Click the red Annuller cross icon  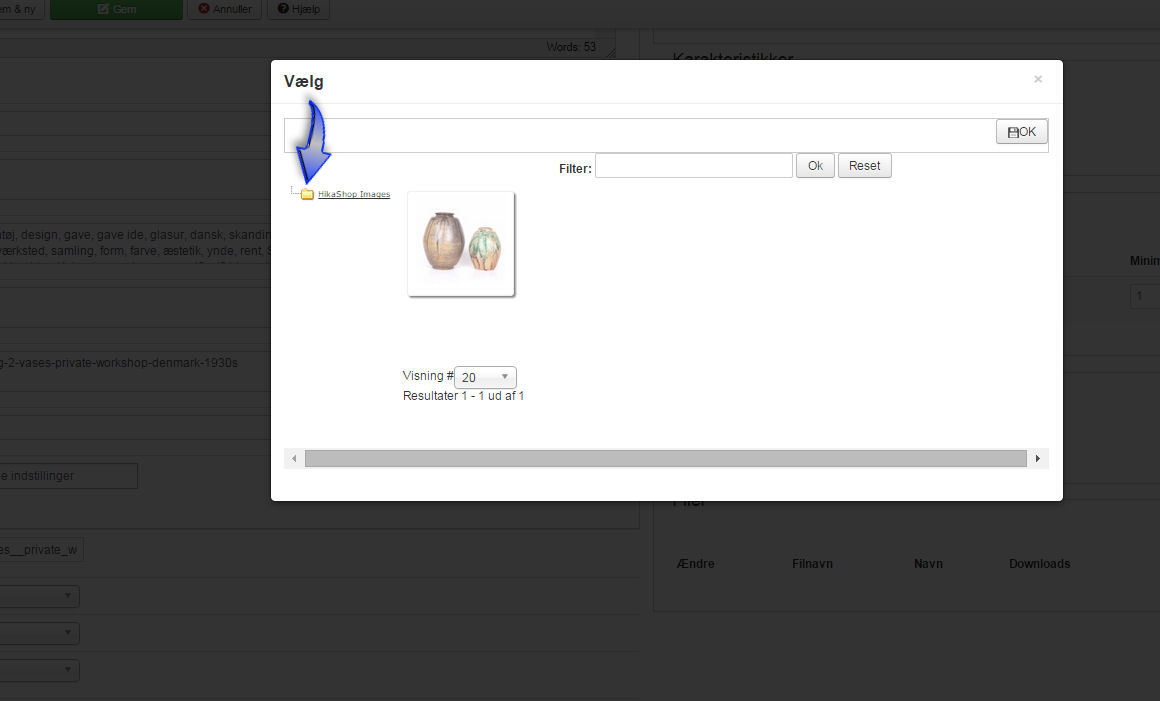(203, 8)
